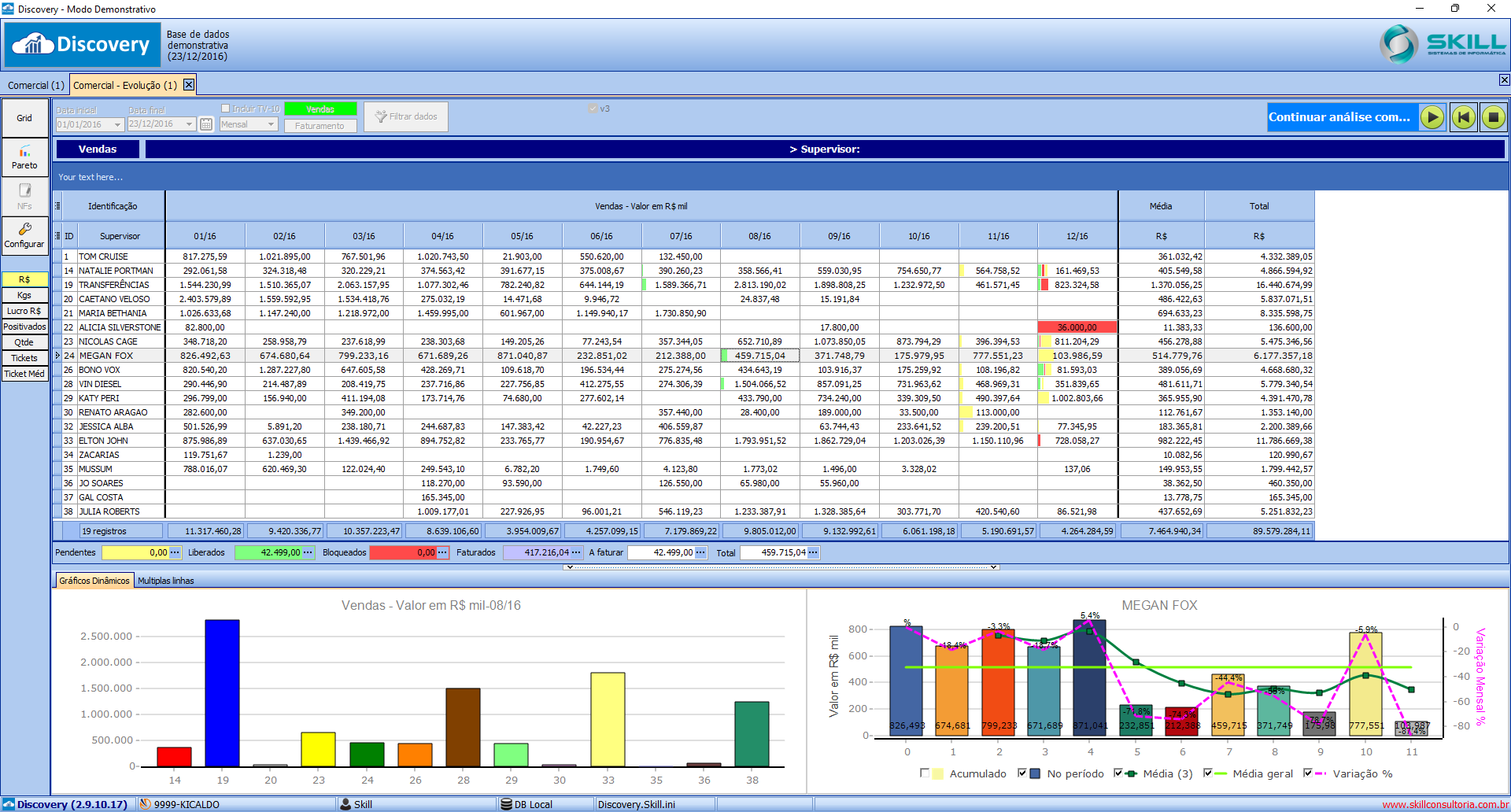1511x812 pixels.
Task: Open the Mensal period dropdown
Action: point(272,124)
